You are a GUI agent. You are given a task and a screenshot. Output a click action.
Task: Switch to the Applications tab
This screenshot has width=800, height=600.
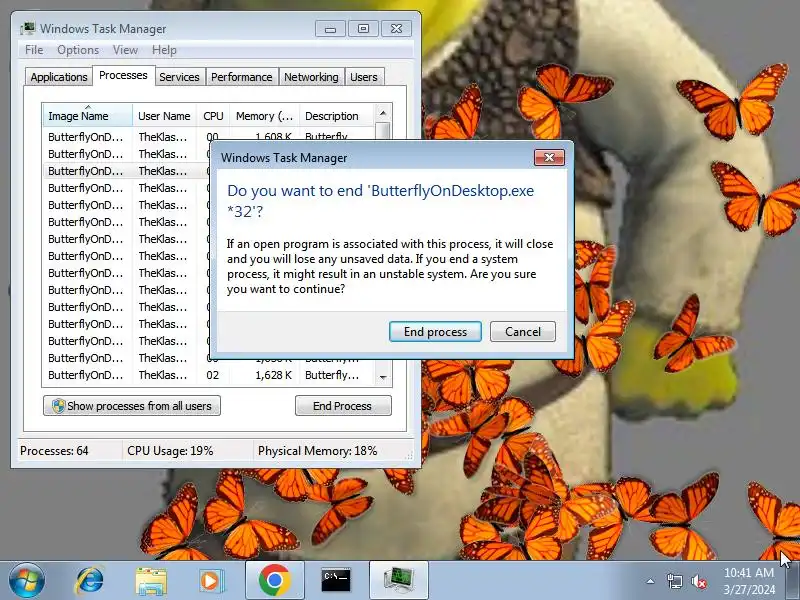59,77
